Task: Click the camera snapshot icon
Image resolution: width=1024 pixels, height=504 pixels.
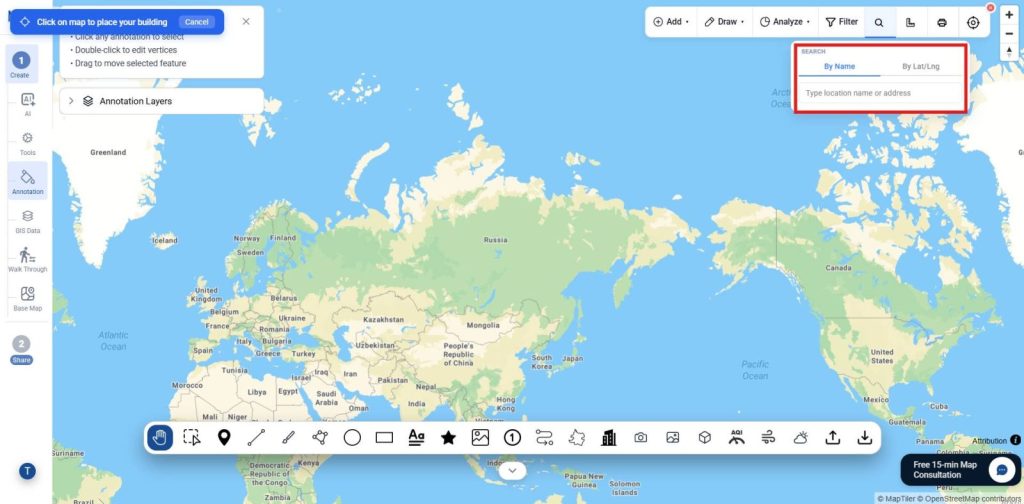Action: click(x=641, y=437)
